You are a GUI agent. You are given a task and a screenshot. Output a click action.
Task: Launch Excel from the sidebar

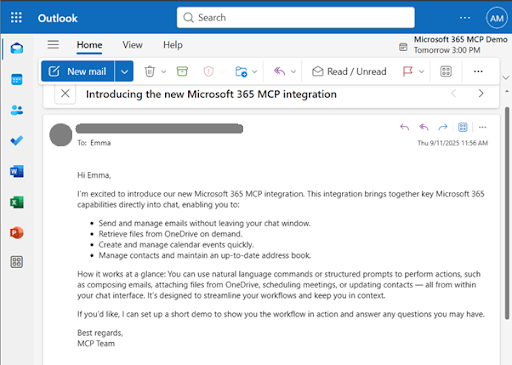(x=17, y=202)
